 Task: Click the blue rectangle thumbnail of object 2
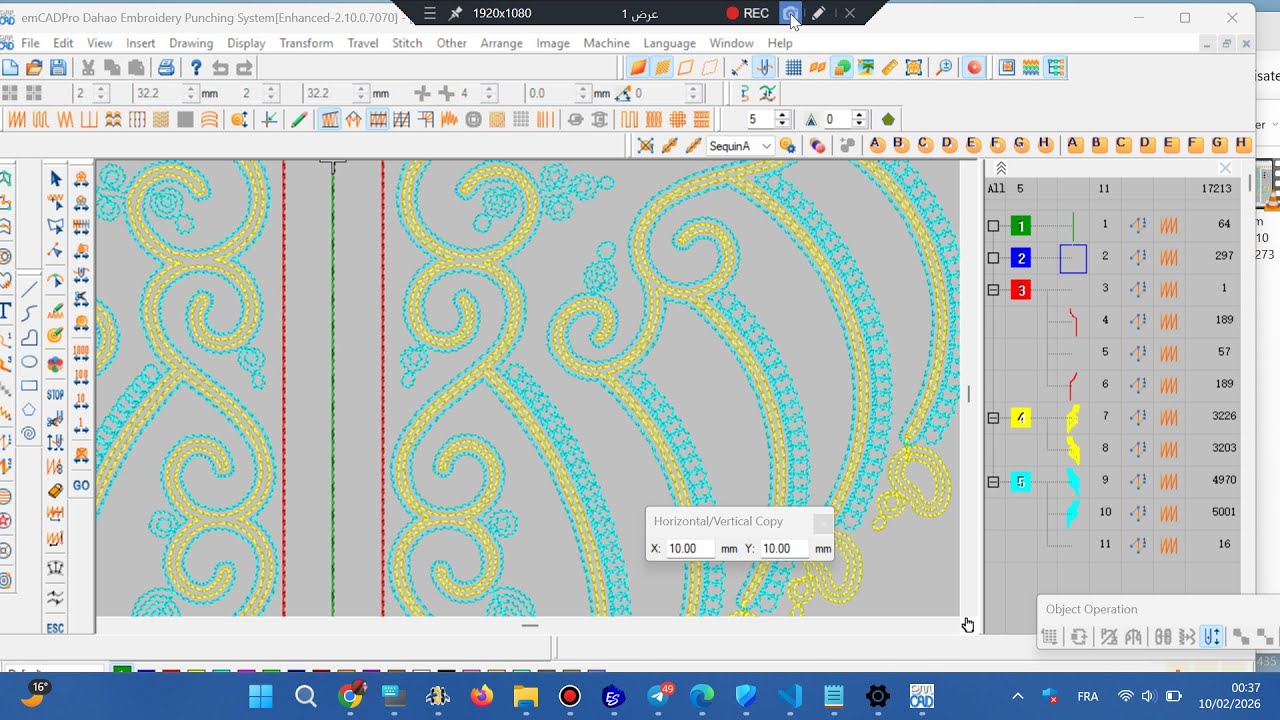[x=1073, y=258]
